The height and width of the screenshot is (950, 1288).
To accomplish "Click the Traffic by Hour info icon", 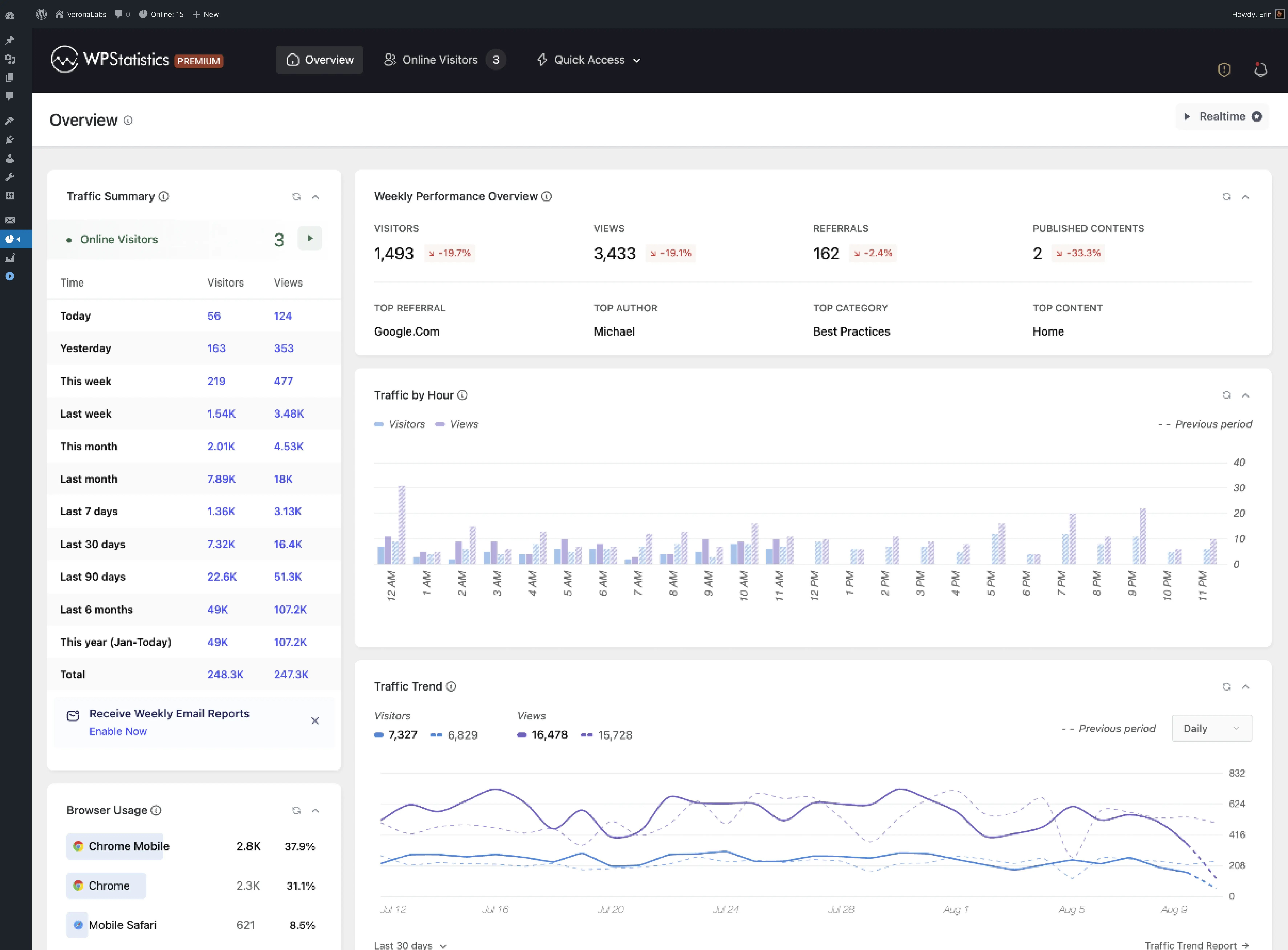I will [462, 395].
